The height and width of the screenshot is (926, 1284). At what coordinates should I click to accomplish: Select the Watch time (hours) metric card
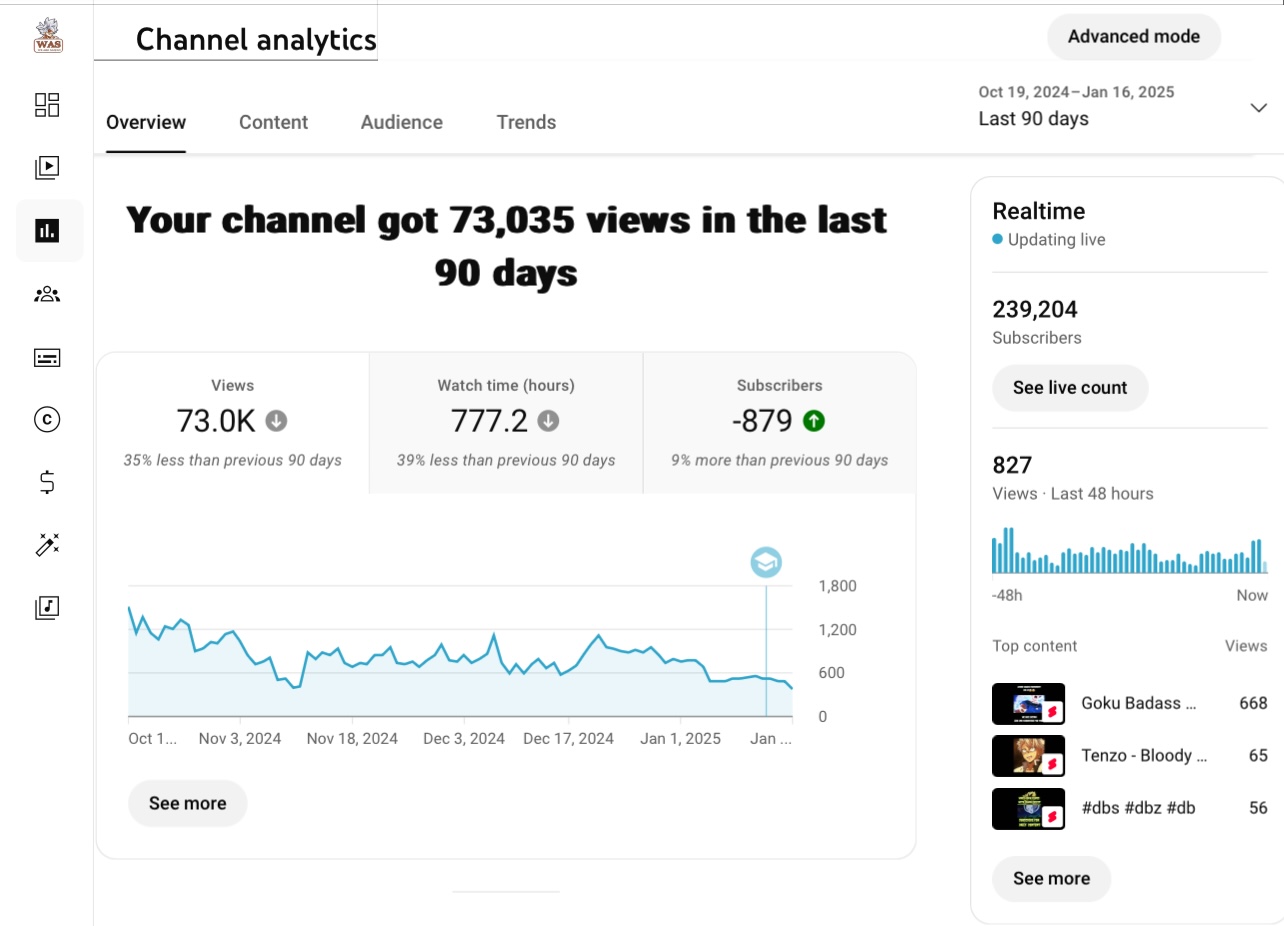click(x=506, y=423)
